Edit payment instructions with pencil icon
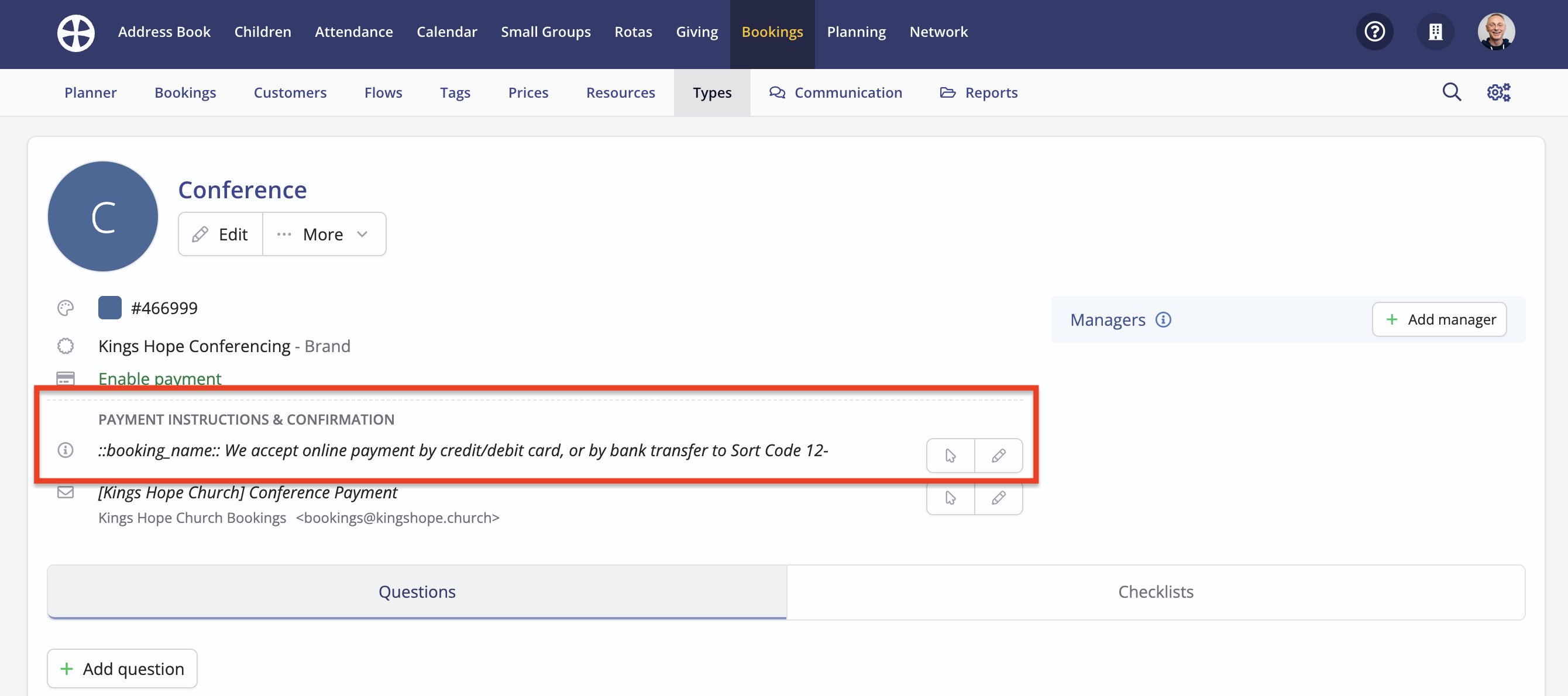Viewport: 1568px width, 696px height. pos(998,456)
